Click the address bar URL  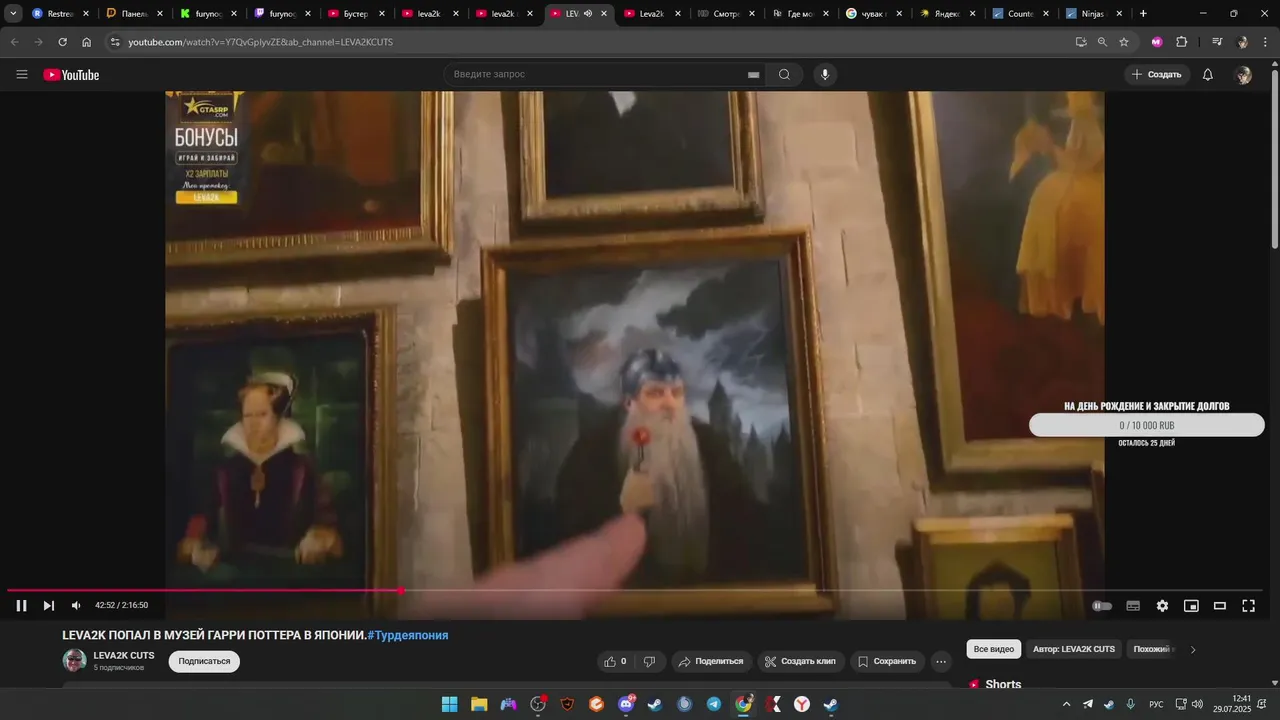pyautogui.click(x=260, y=42)
